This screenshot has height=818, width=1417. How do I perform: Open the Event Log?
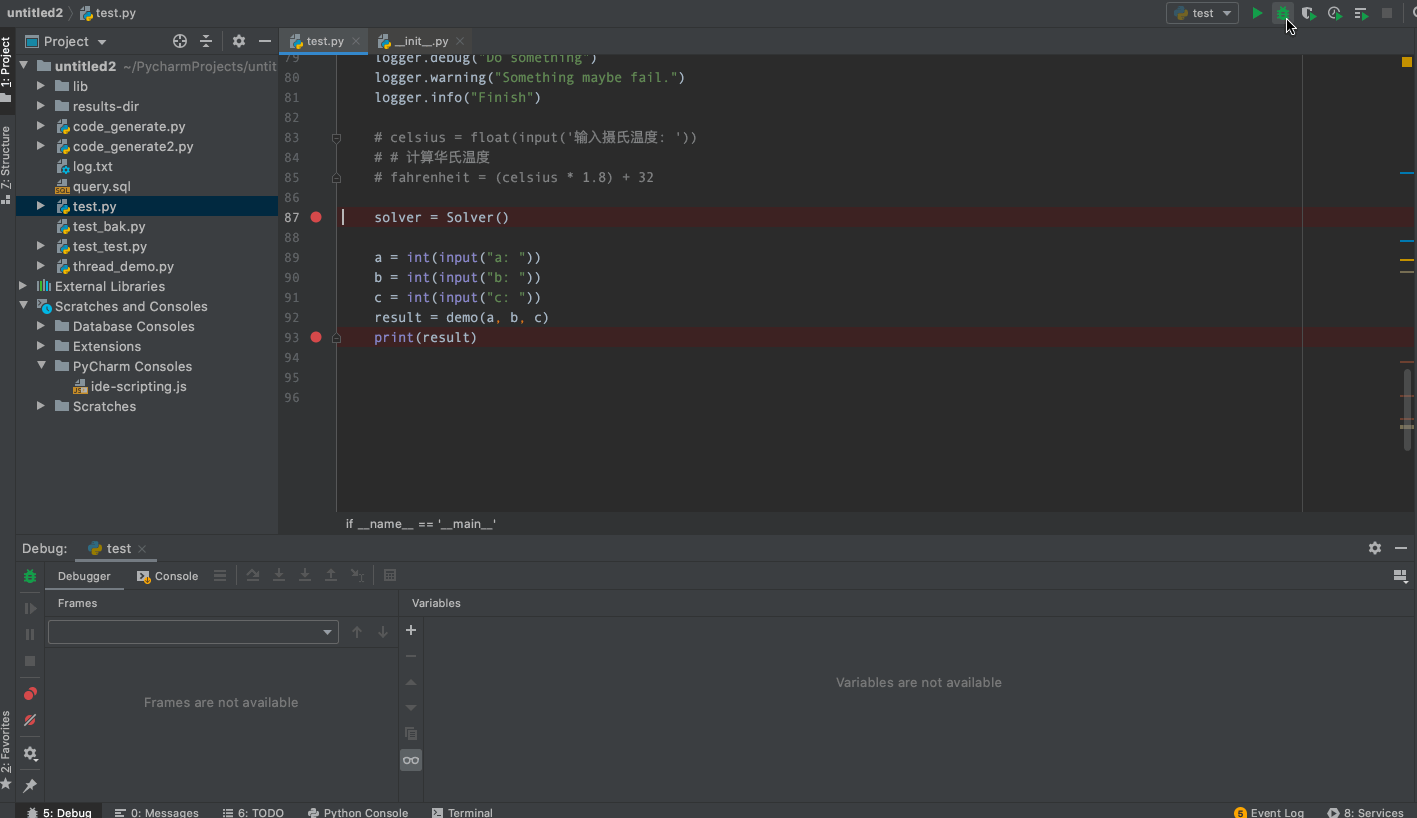click(1269, 812)
